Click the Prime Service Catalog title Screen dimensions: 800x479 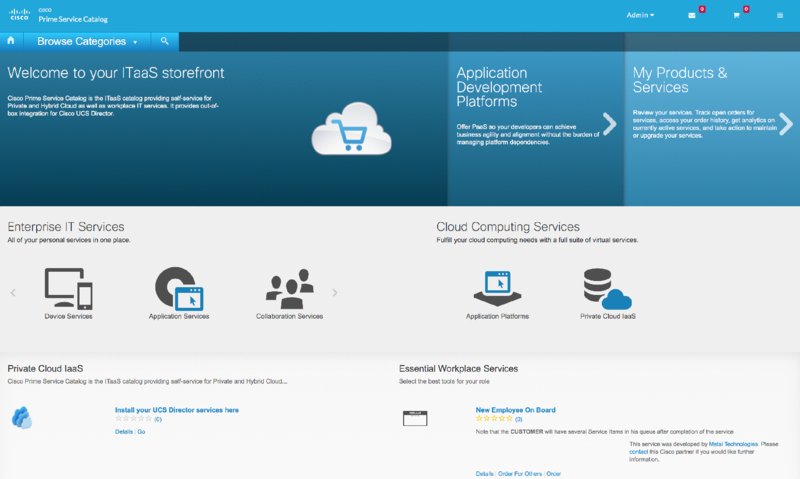pyautogui.click(x=73, y=19)
